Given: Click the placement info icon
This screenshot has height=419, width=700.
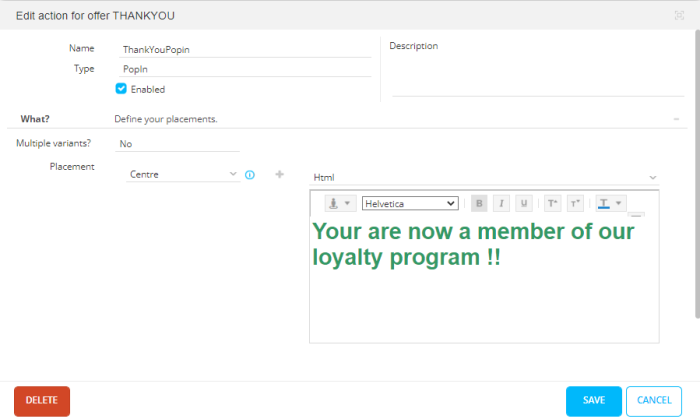Looking at the screenshot, I should pos(250,175).
